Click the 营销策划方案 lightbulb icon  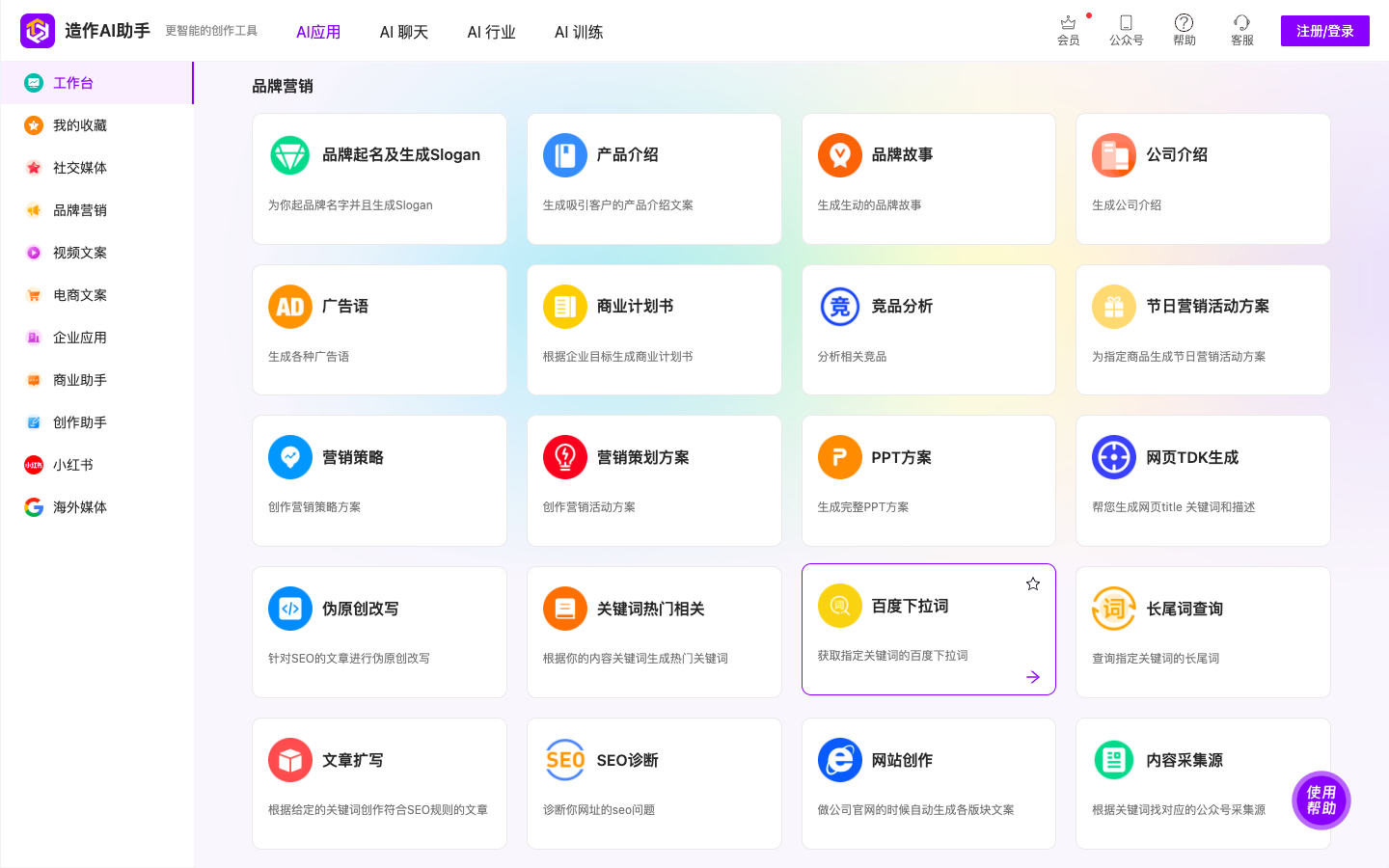pyautogui.click(x=565, y=457)
